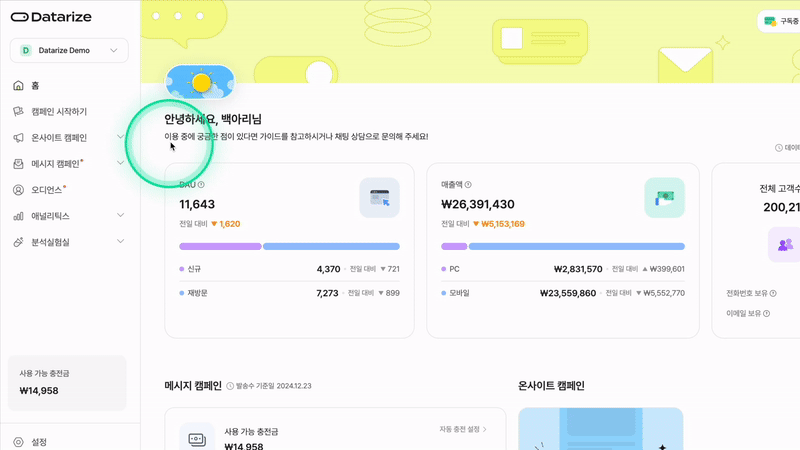Click info icon beside 전화번호 보유
The height and width of the screenshot is (450, 800).
[773, 293]
